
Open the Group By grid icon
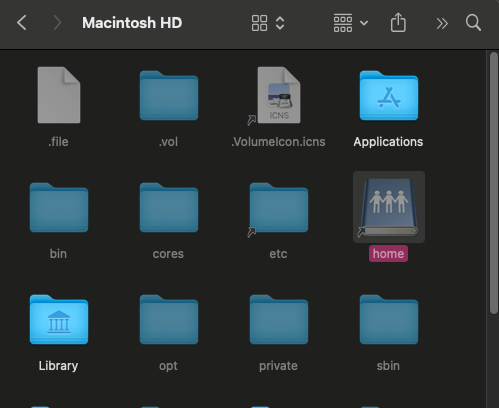(343, 23)
